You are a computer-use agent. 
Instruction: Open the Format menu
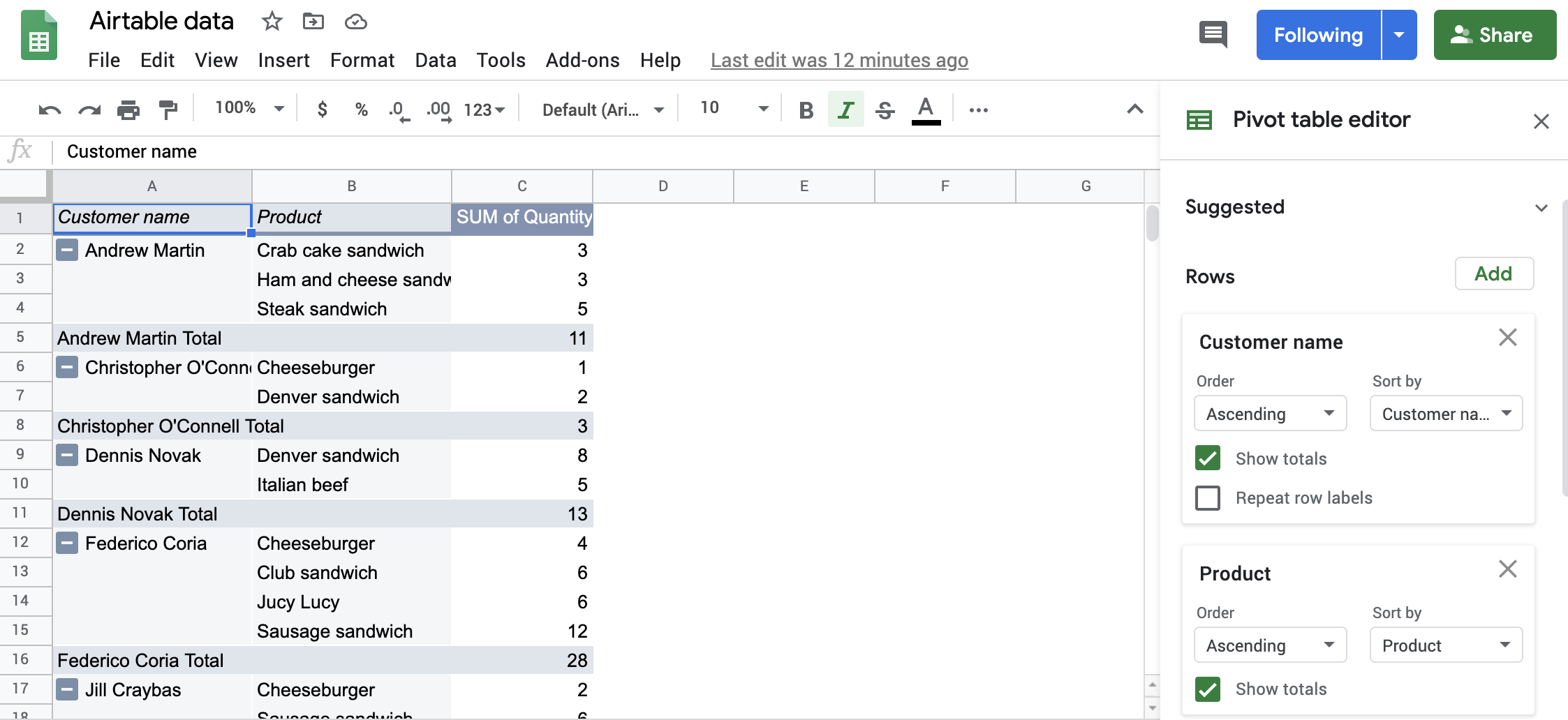362,60
